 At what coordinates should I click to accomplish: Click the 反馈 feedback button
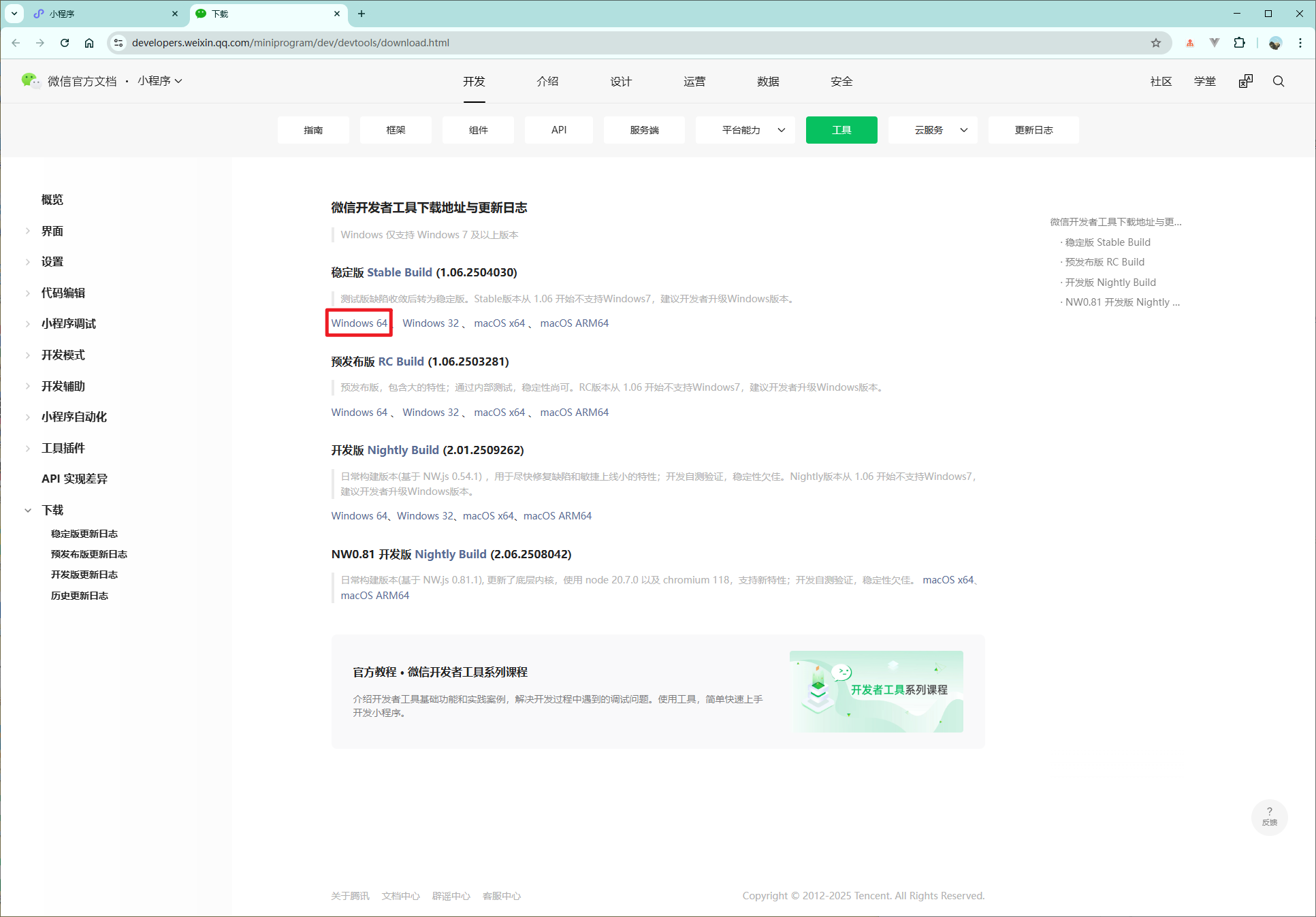(1269, 816)
